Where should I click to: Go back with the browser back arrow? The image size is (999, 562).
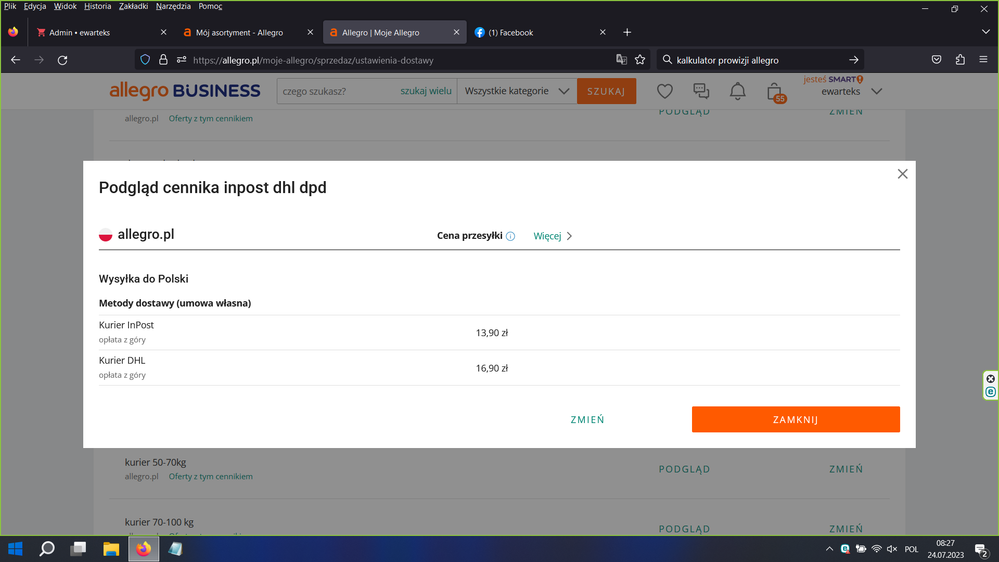[16, 60]
